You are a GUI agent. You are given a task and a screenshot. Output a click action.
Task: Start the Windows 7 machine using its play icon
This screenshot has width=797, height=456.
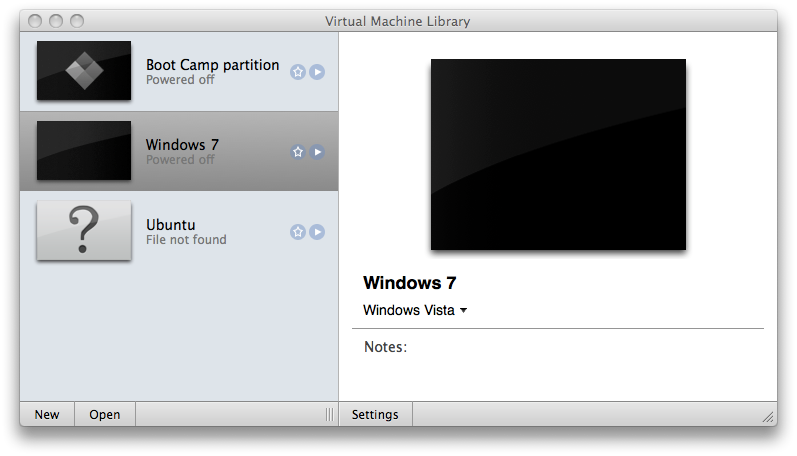(317, 152)
